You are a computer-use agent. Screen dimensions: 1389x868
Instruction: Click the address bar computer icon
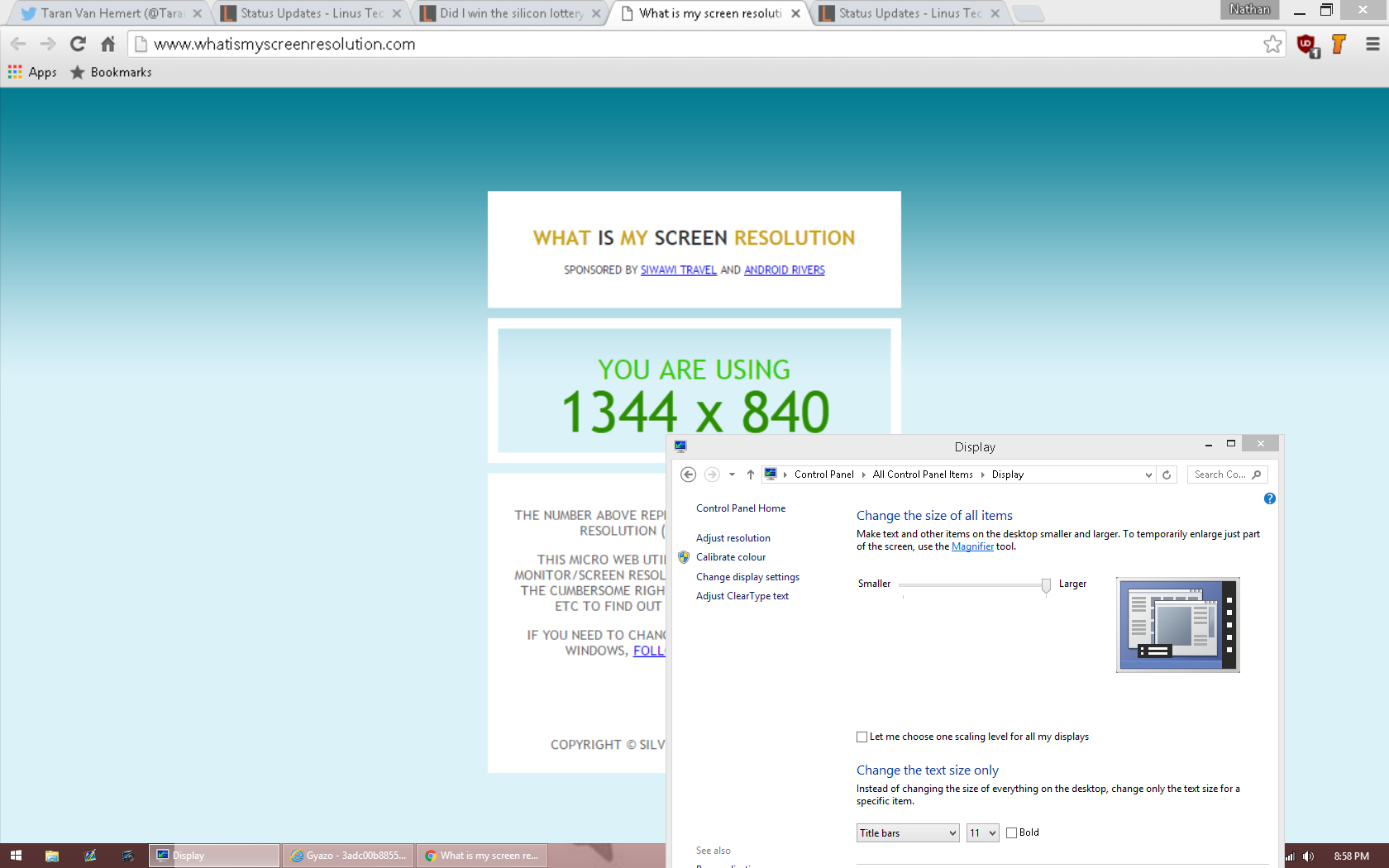coord(771,474)
